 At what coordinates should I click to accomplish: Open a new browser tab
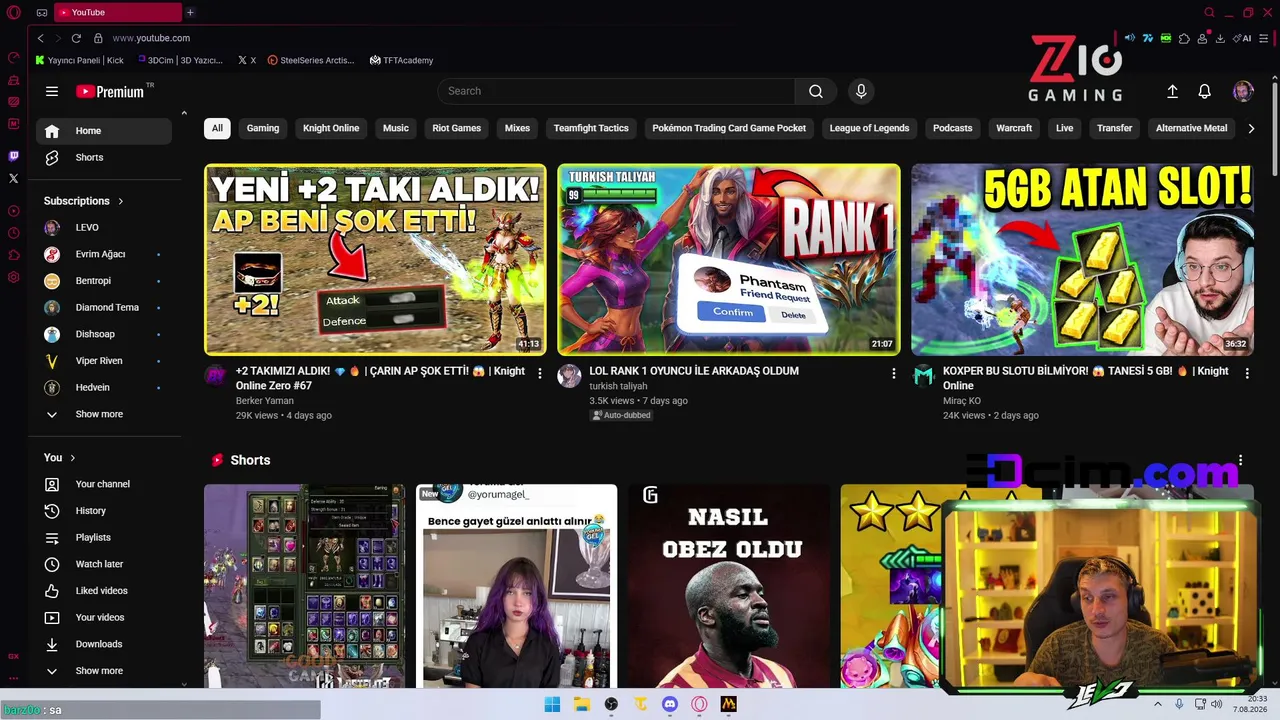[190, 12]
